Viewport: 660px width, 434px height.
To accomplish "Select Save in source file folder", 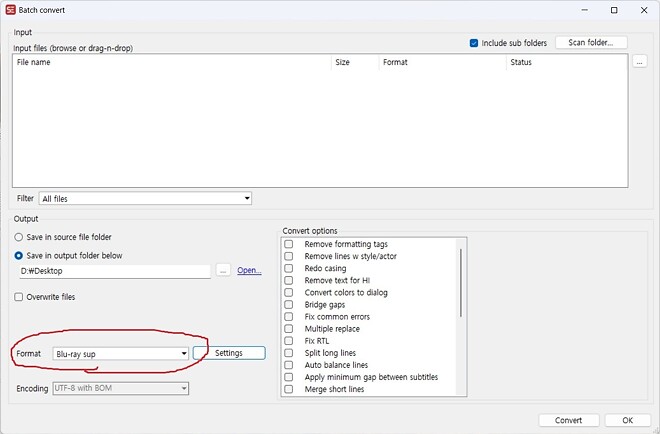I will (x=19, y=237).
